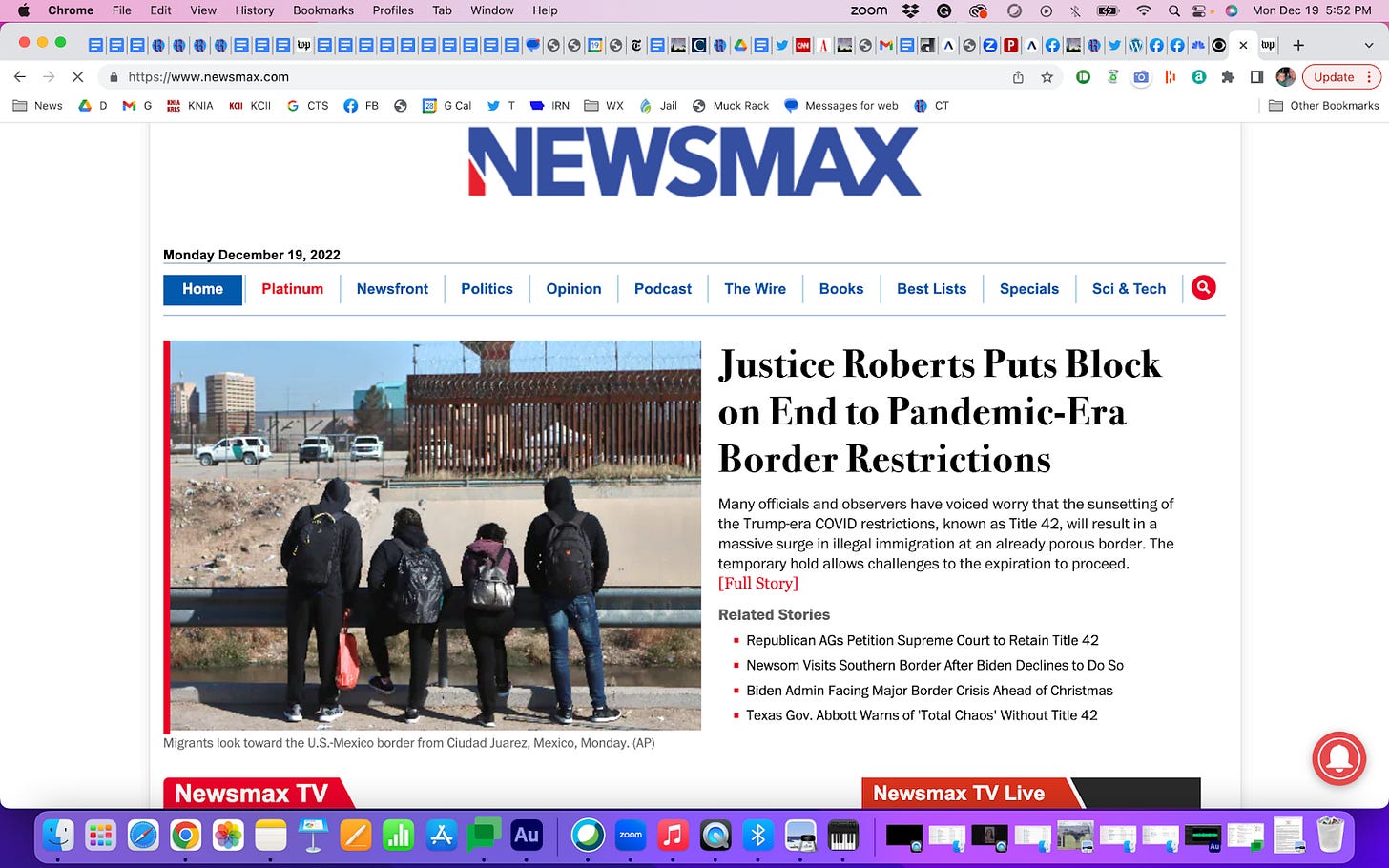Click the teal circled 'a' extension icon

tap(1199, 77)
